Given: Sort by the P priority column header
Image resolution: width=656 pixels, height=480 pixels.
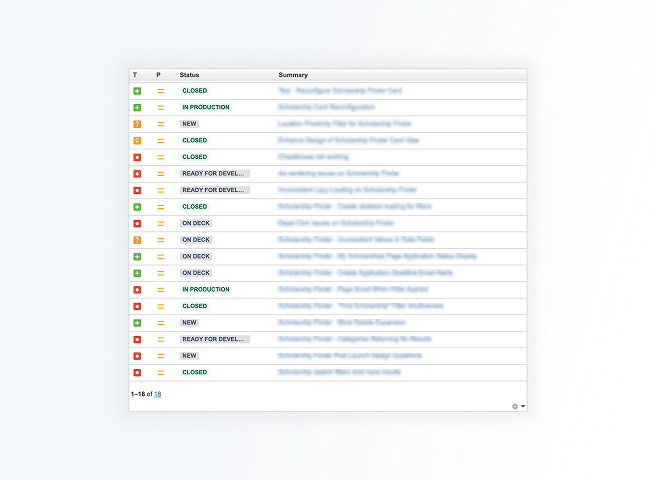Looking at the screenshot, I should (158, 75).
